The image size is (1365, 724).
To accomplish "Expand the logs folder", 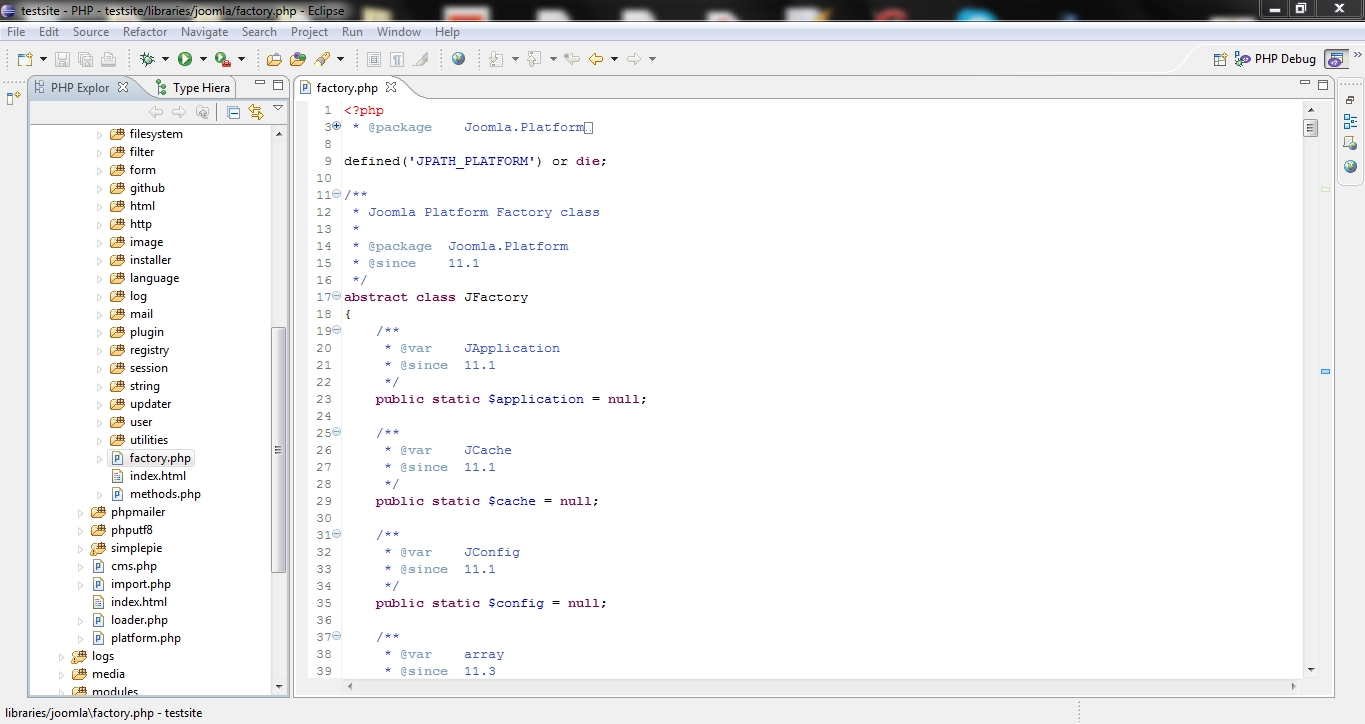I will (62, 656).
